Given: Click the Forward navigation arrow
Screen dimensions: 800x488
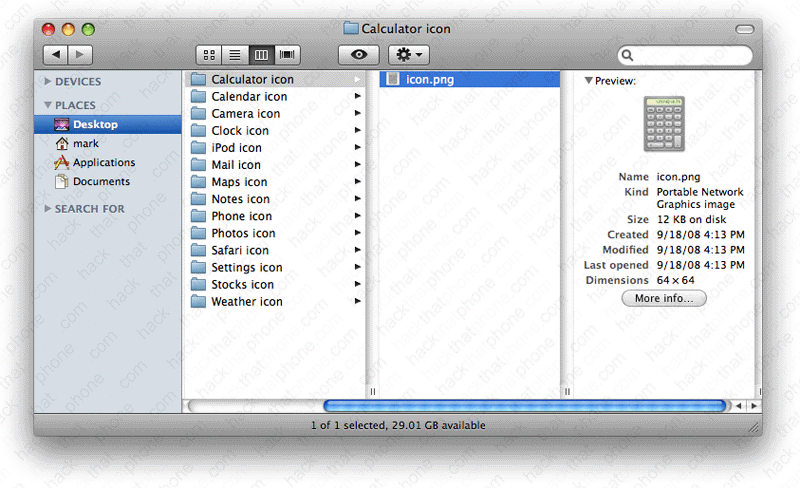Looking at the screenshot, I should coord(80,55).
